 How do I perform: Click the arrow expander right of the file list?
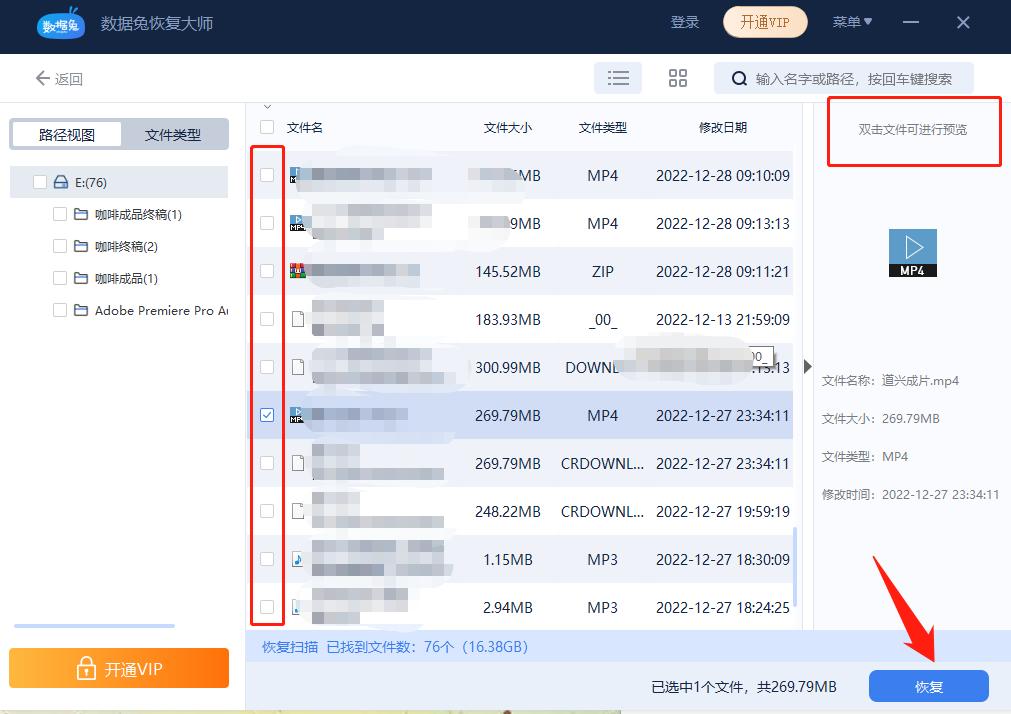808,366
